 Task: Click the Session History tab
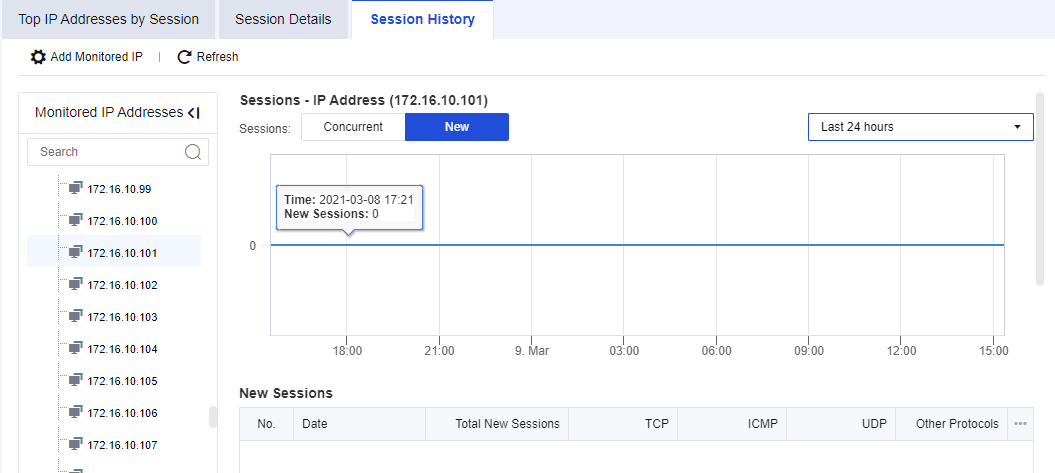[422, 19]
